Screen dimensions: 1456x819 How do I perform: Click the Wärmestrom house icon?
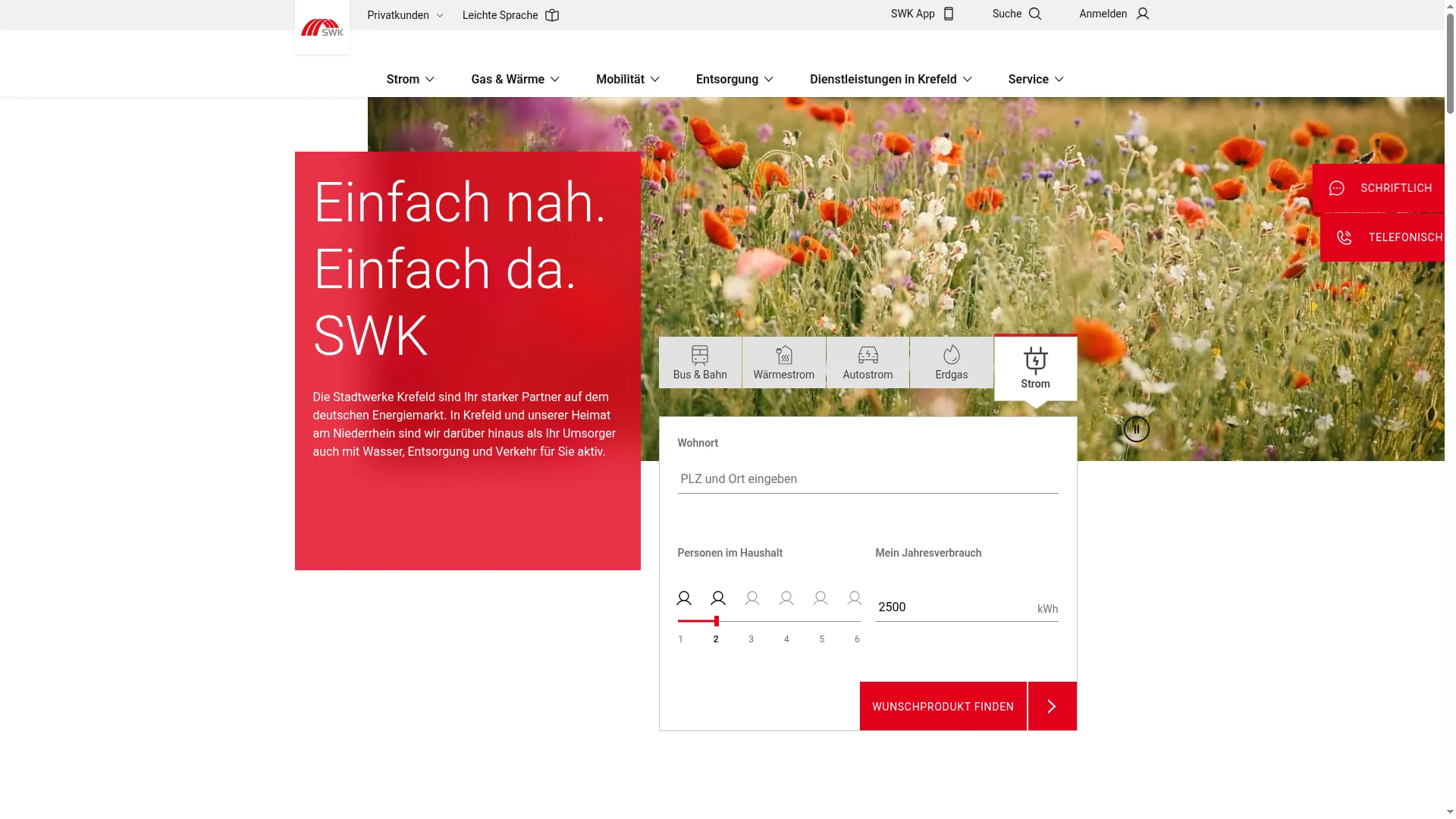784,355
